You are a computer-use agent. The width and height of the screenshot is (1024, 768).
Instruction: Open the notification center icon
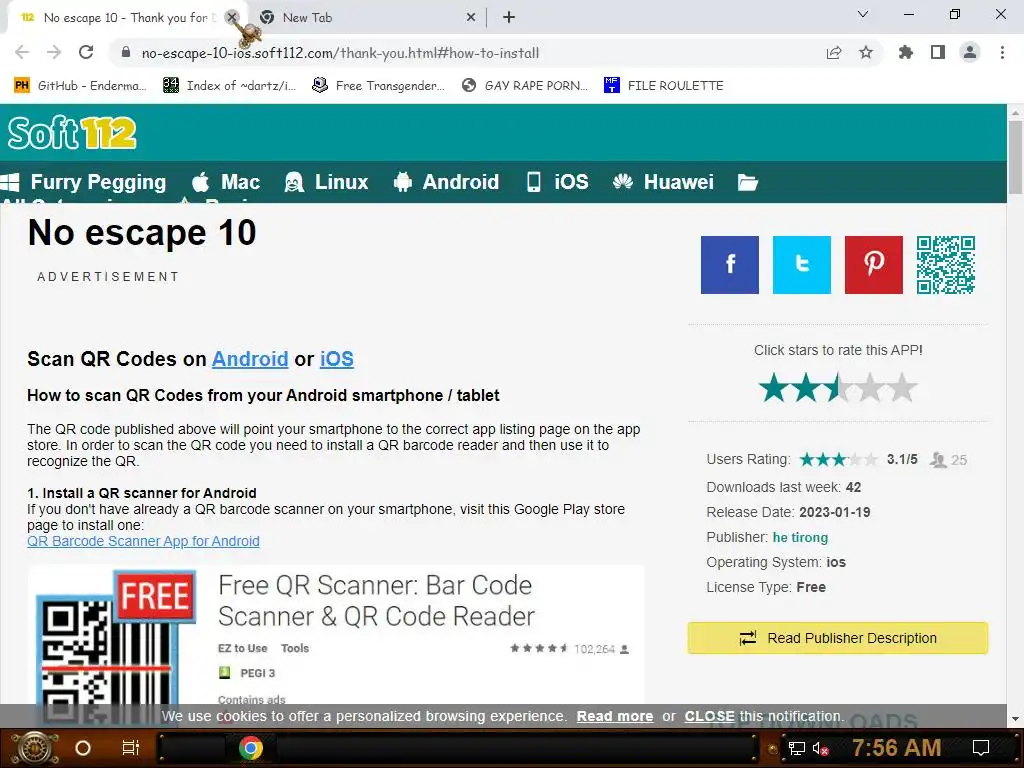981,748
